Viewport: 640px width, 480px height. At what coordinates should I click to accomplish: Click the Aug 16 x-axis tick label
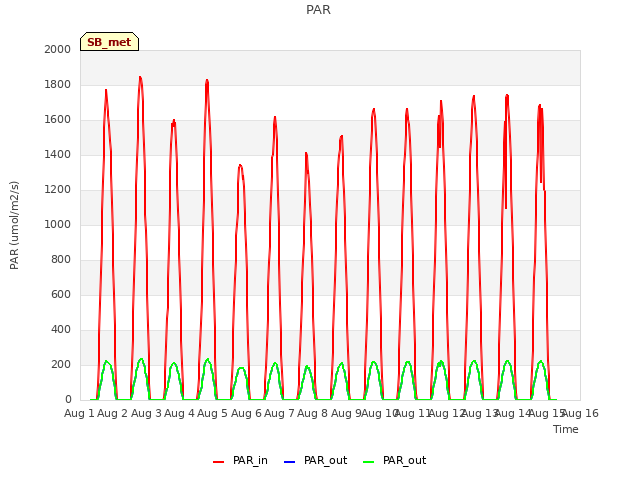pos(580,413)
